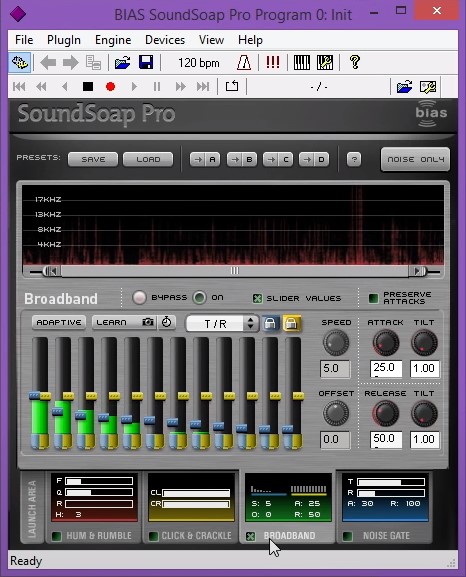Click the Release knob

coord(386,413)
